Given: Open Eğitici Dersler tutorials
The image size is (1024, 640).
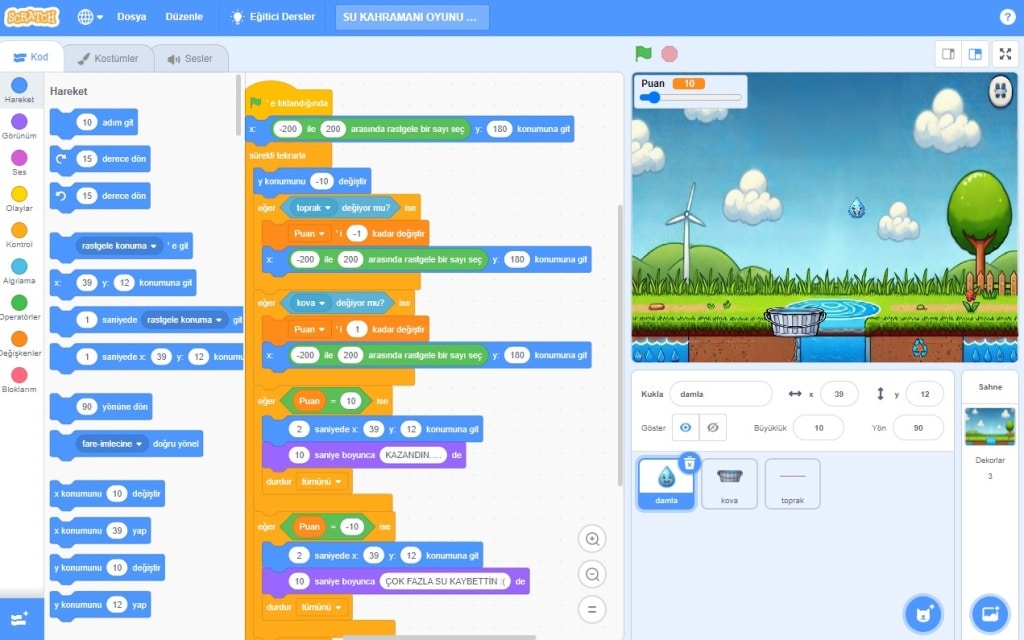Looking at the screenshot, I should (273, 17).
